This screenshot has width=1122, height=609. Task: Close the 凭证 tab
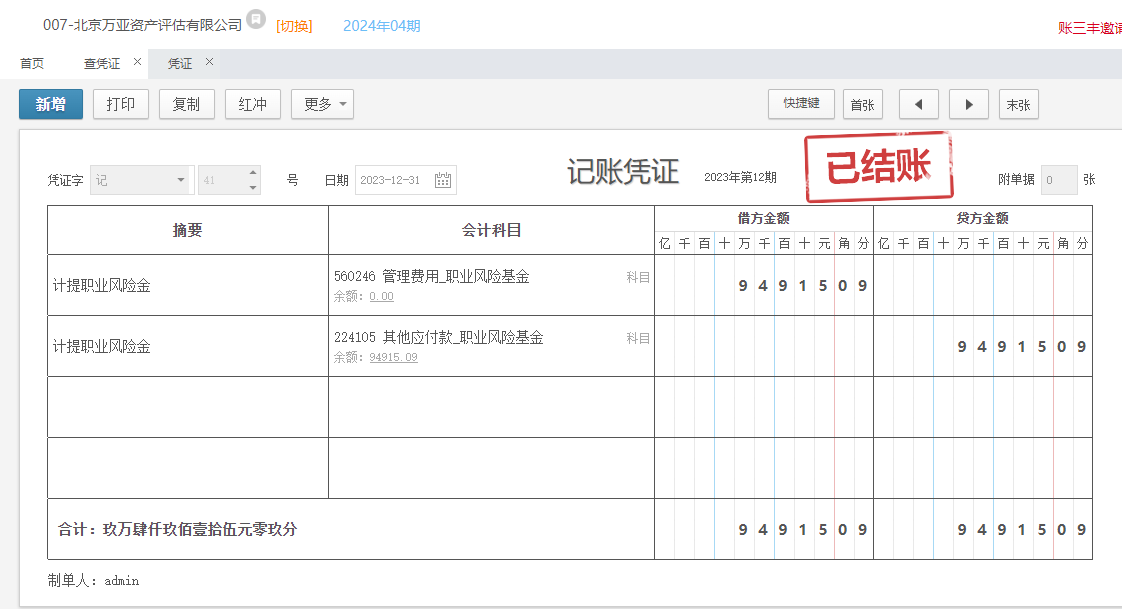[209, 62]
